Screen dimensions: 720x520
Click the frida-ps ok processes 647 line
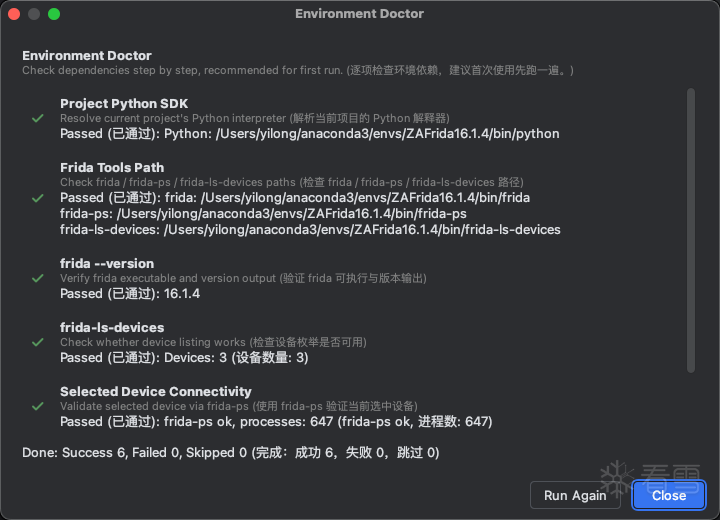[x=276, y=422]
